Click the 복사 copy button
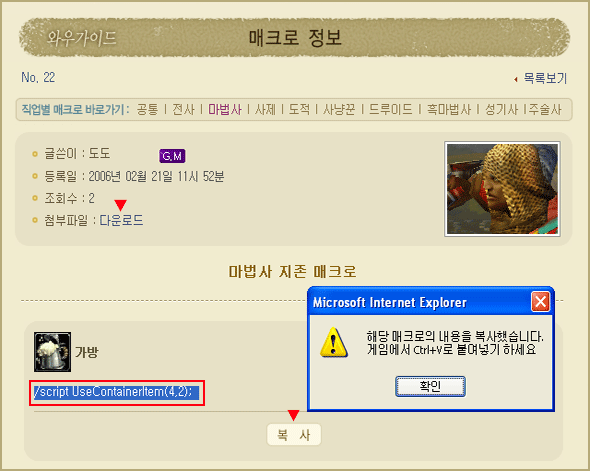590x471 pixels. (x=294, y=435)
